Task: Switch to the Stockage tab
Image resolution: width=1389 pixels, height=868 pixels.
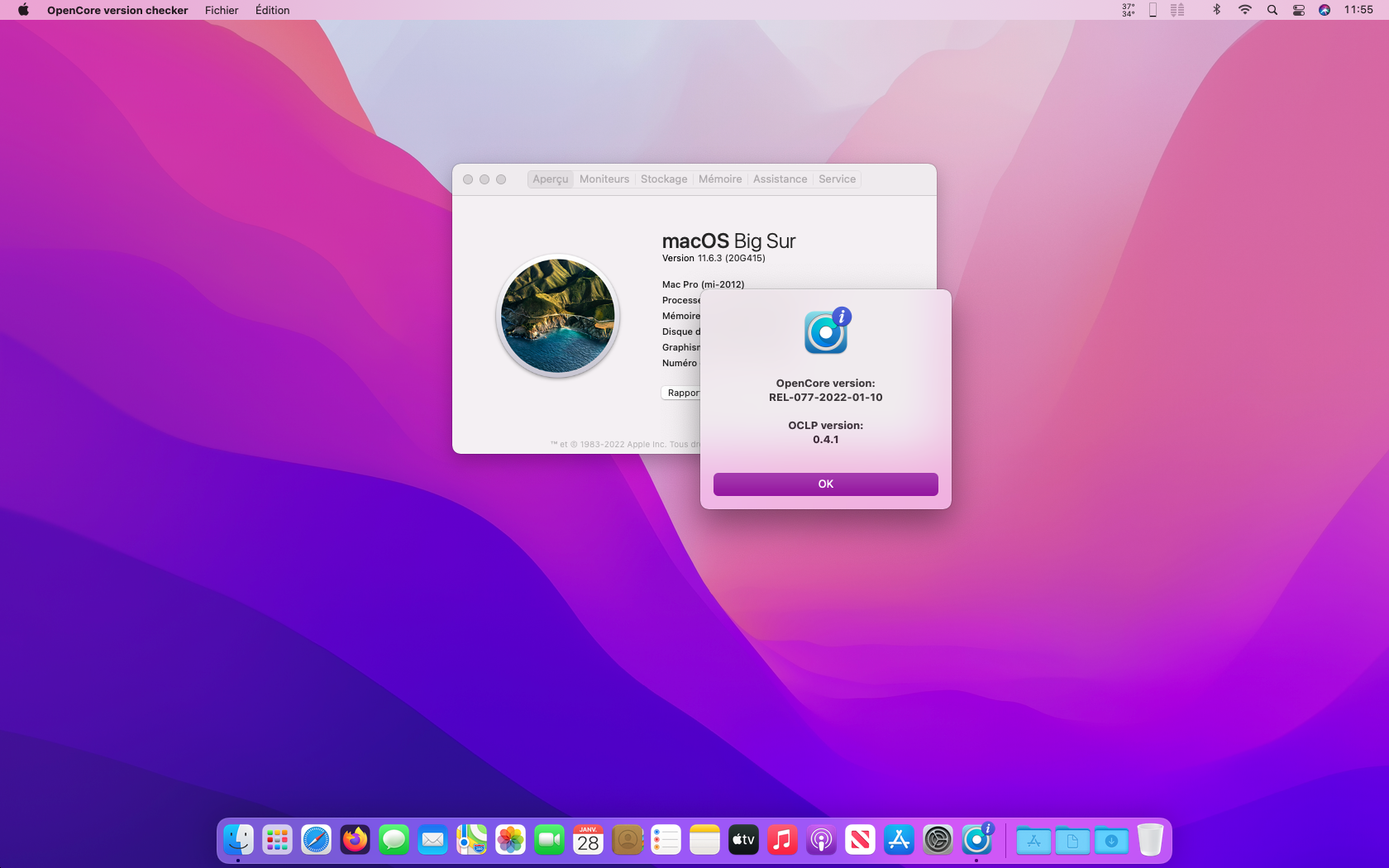Action: click(664, 179)
